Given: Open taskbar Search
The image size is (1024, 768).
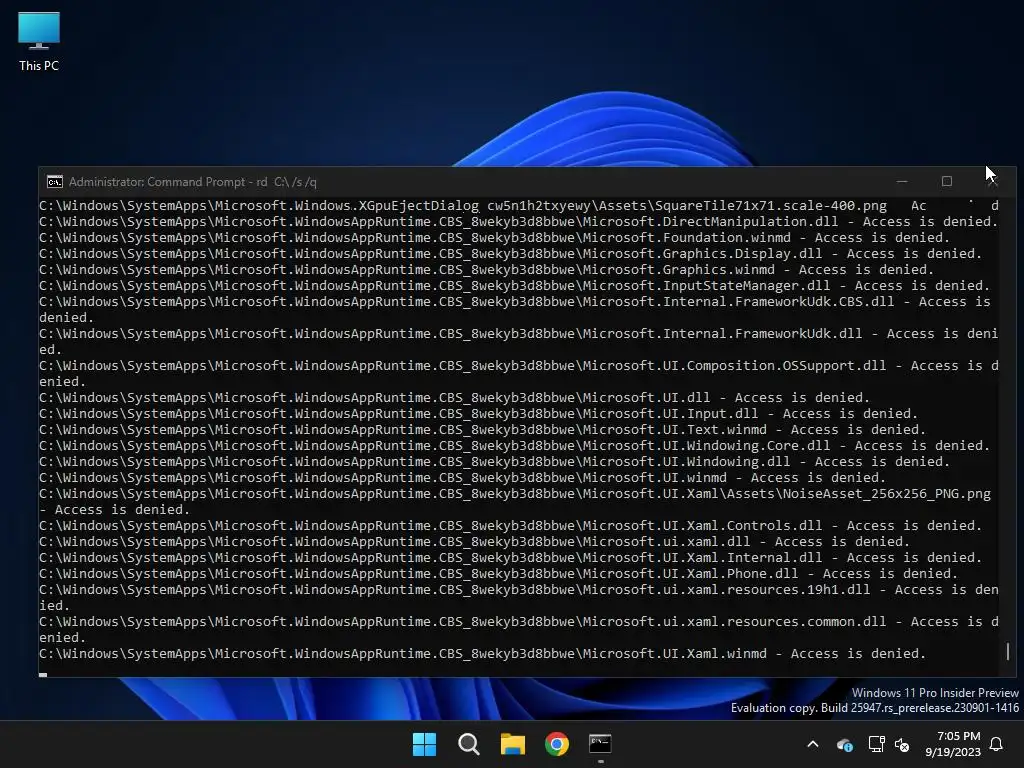Looking at the screenshot, I should pos(468,744).
